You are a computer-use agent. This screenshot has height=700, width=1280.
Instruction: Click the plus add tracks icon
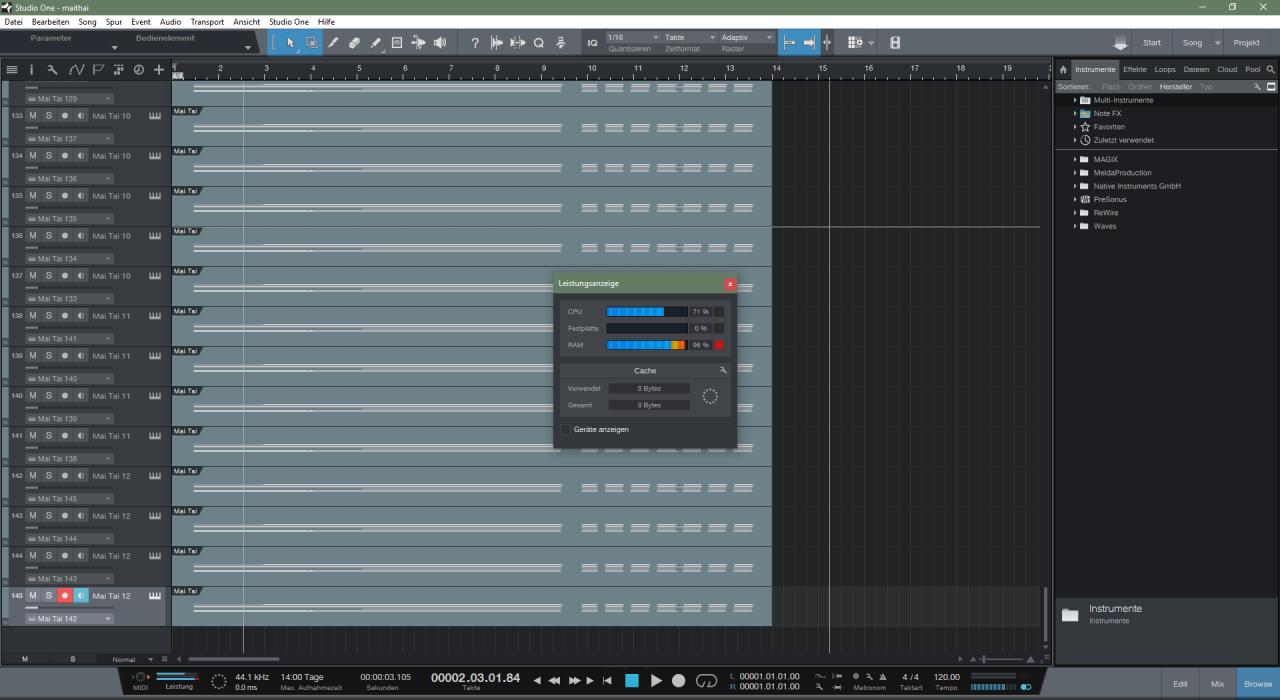click(159, 70)
